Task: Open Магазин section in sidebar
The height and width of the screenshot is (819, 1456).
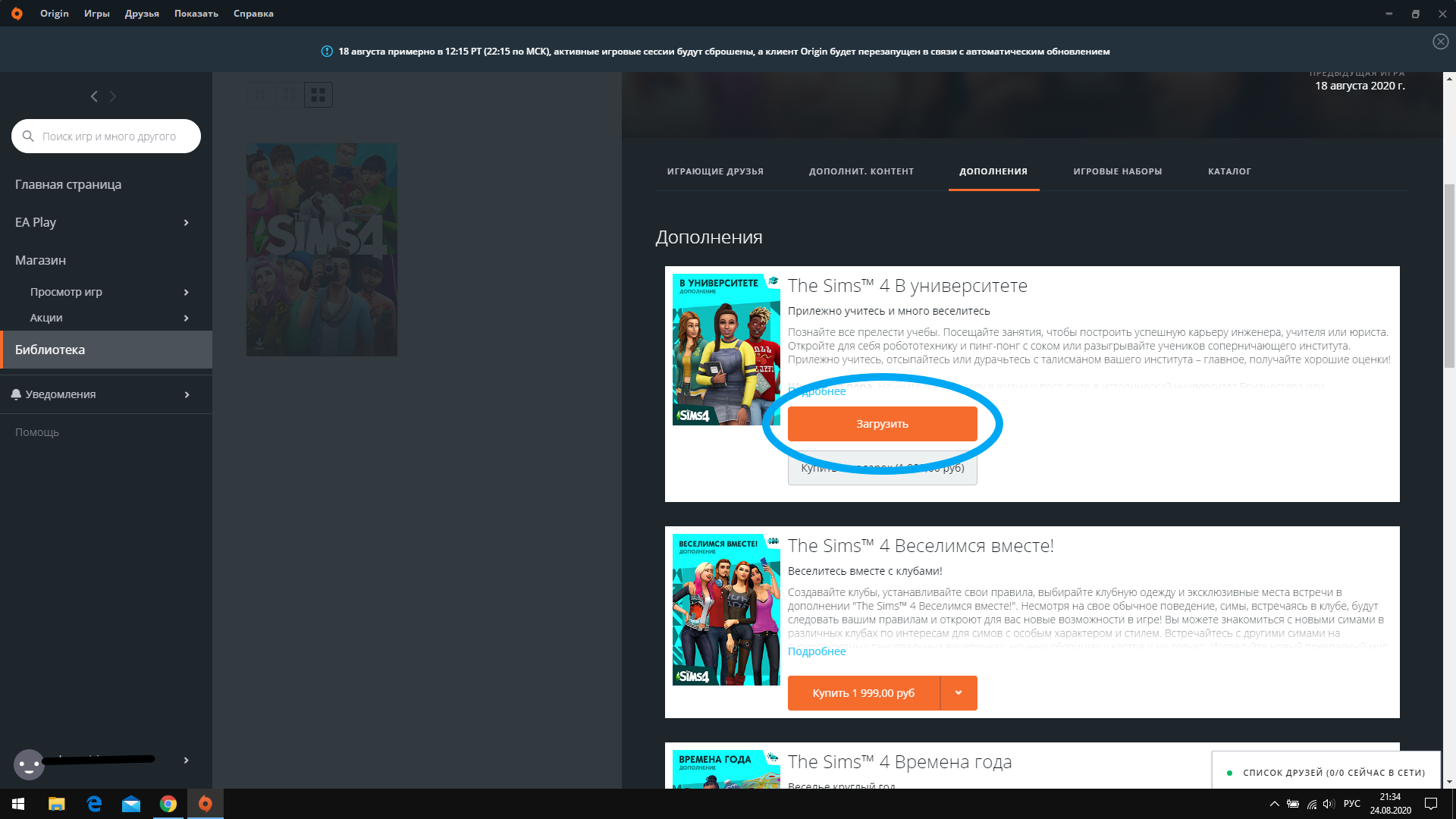Action: (40, 260)
